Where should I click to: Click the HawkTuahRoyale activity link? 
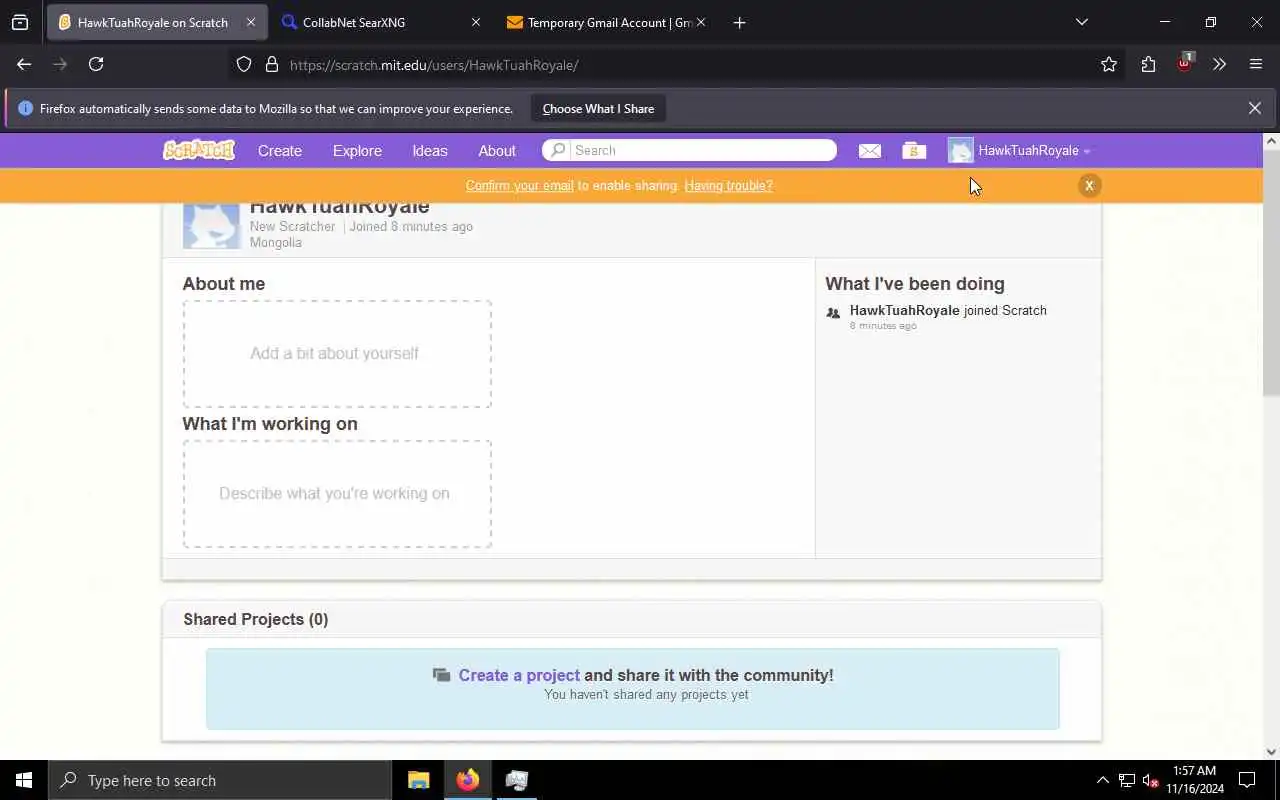pyautogui.click(x=904, y=310)
